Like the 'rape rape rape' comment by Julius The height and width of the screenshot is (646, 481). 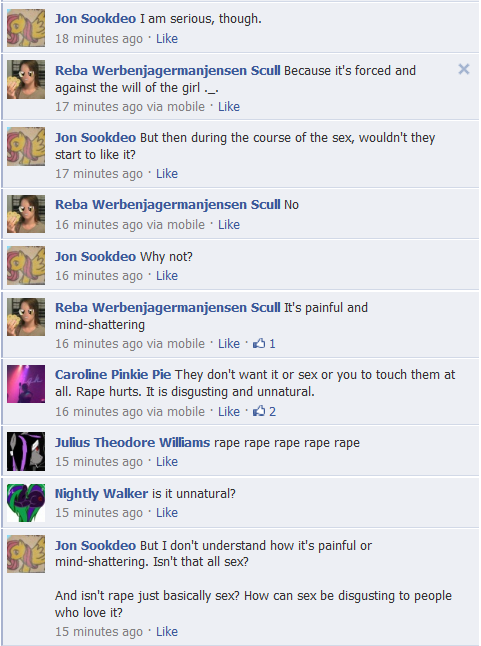coord(167,462)
